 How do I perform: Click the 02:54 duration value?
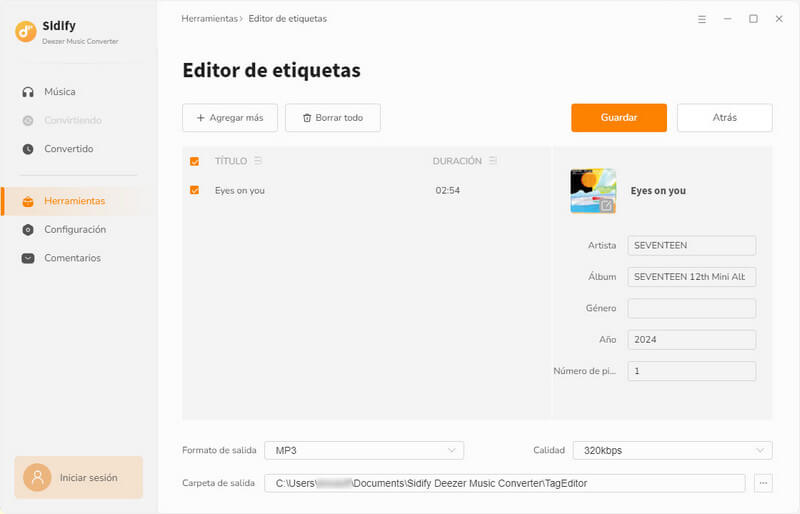447,190
